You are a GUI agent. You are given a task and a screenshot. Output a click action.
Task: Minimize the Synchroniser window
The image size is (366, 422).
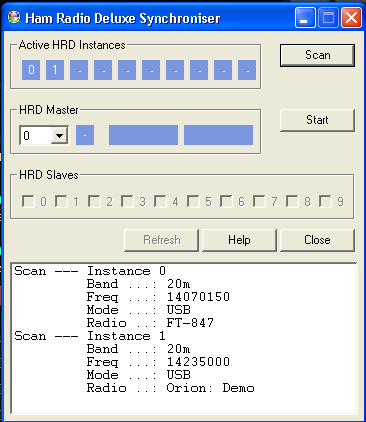pyautogui.click(x=305, y=18)
